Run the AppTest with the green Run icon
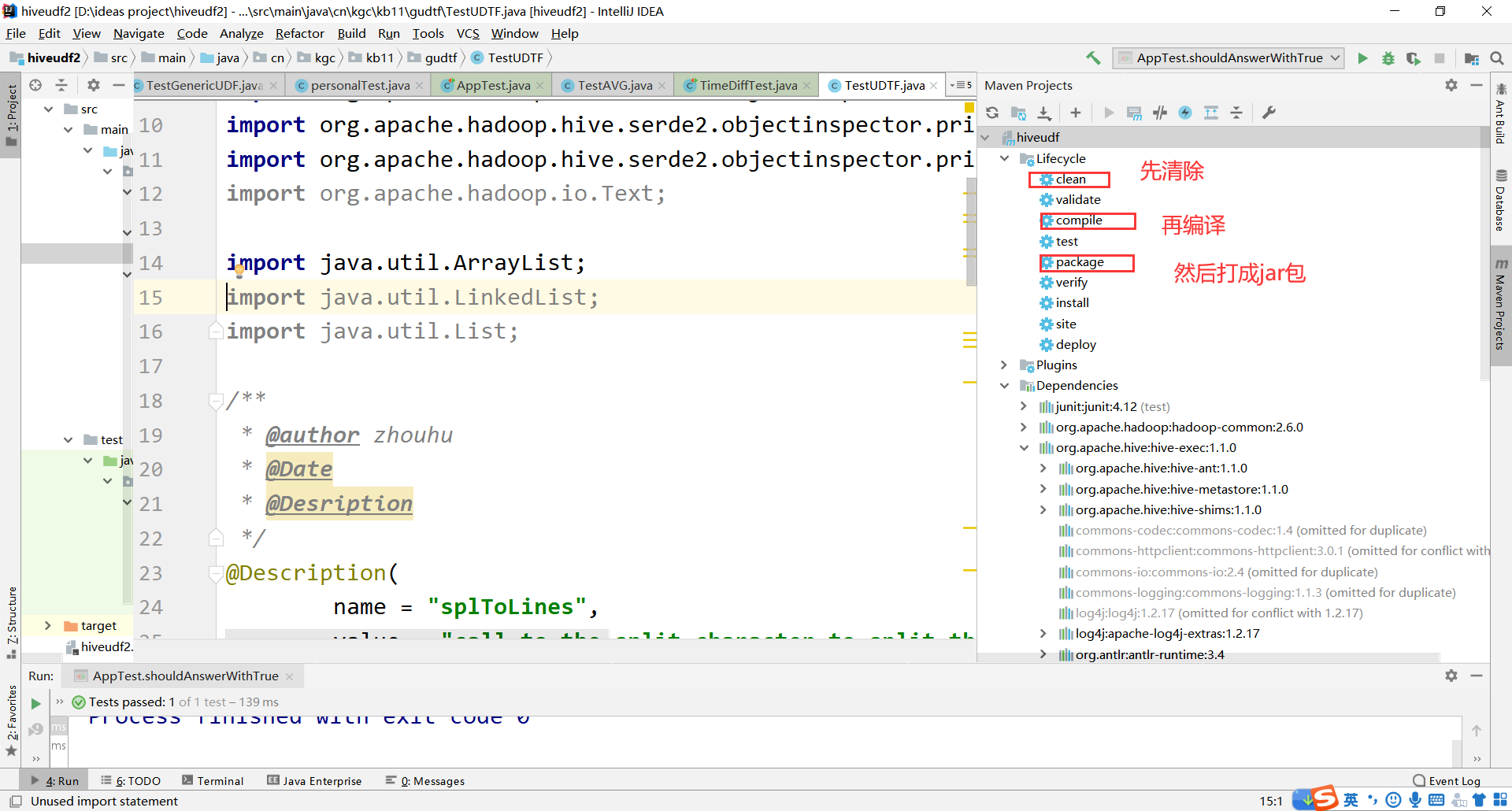Viewport: 1512px width, 811px height. [x=1363, y=57]
